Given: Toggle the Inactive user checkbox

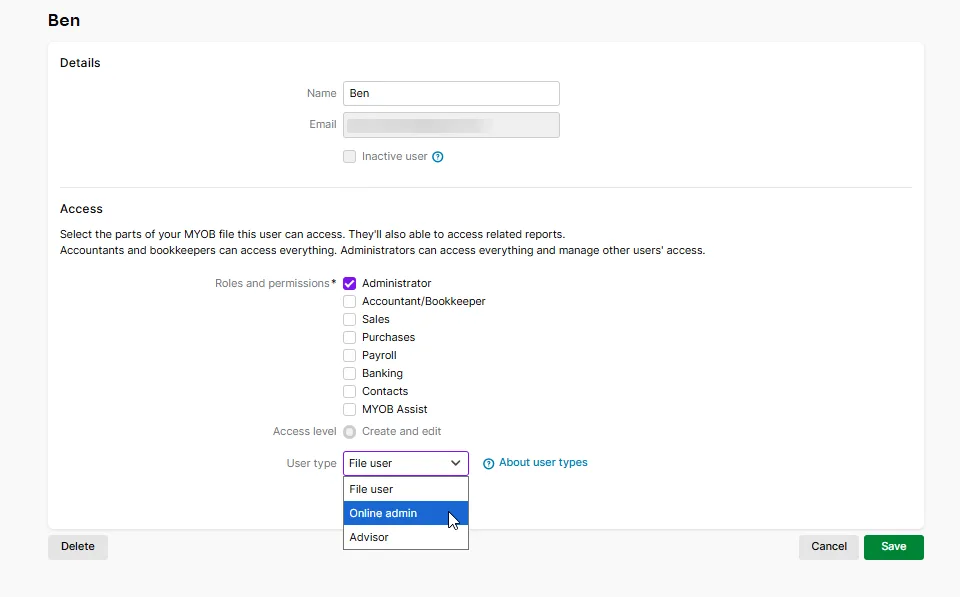Looking at the screenshot, I should (350, 157).
